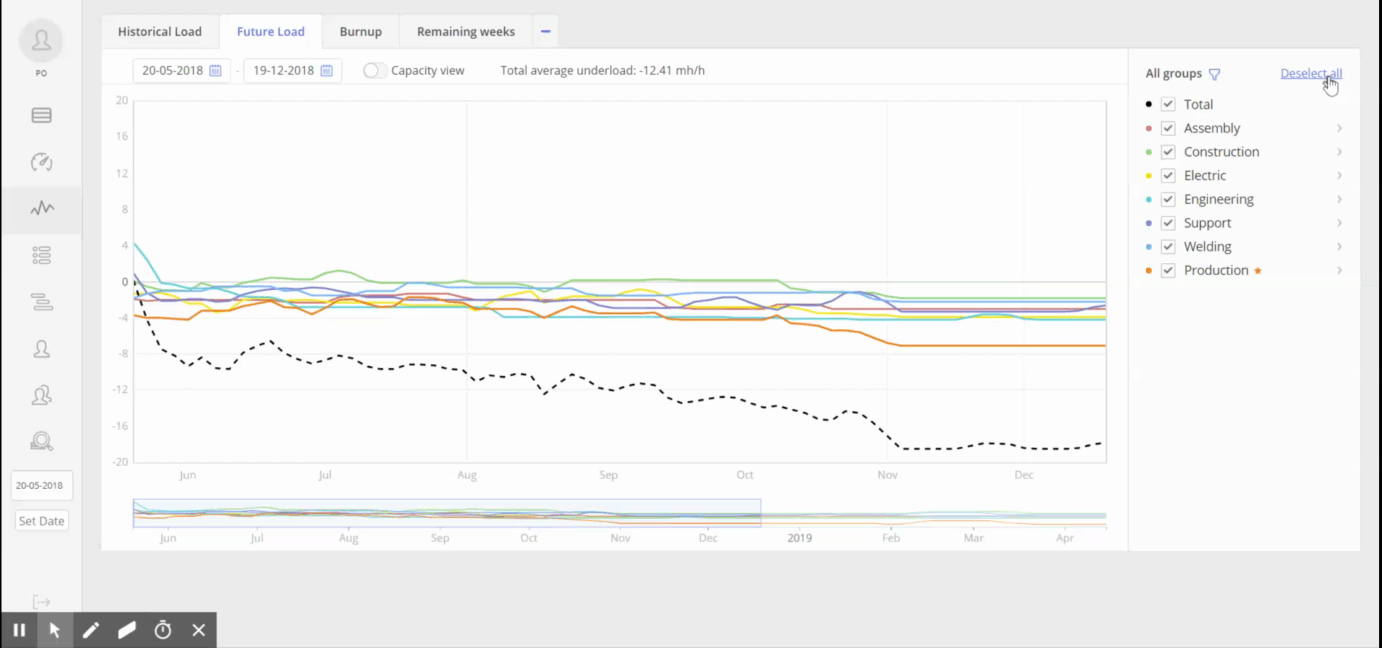This screenshot has height=648, width=1382.
Task: Click the end date calendar icon
Action: point(326,71)
